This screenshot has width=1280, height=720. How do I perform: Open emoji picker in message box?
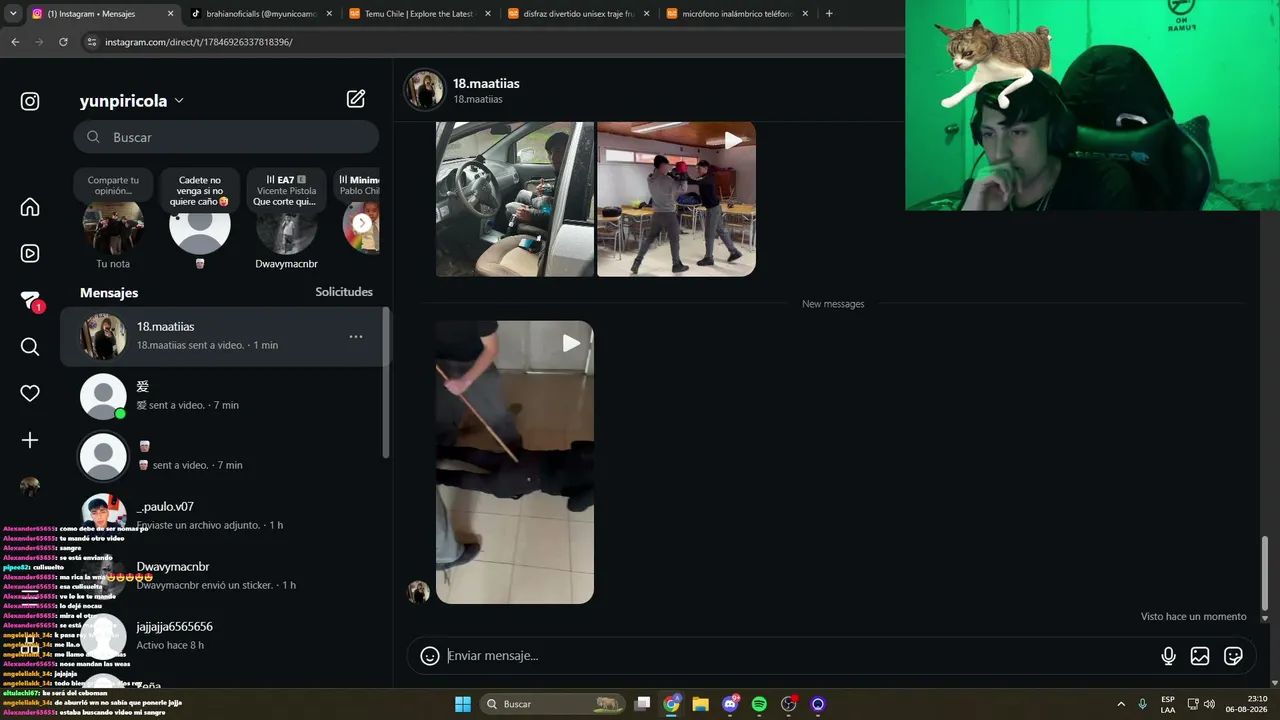pyautogui.click(x=430, y=656)
